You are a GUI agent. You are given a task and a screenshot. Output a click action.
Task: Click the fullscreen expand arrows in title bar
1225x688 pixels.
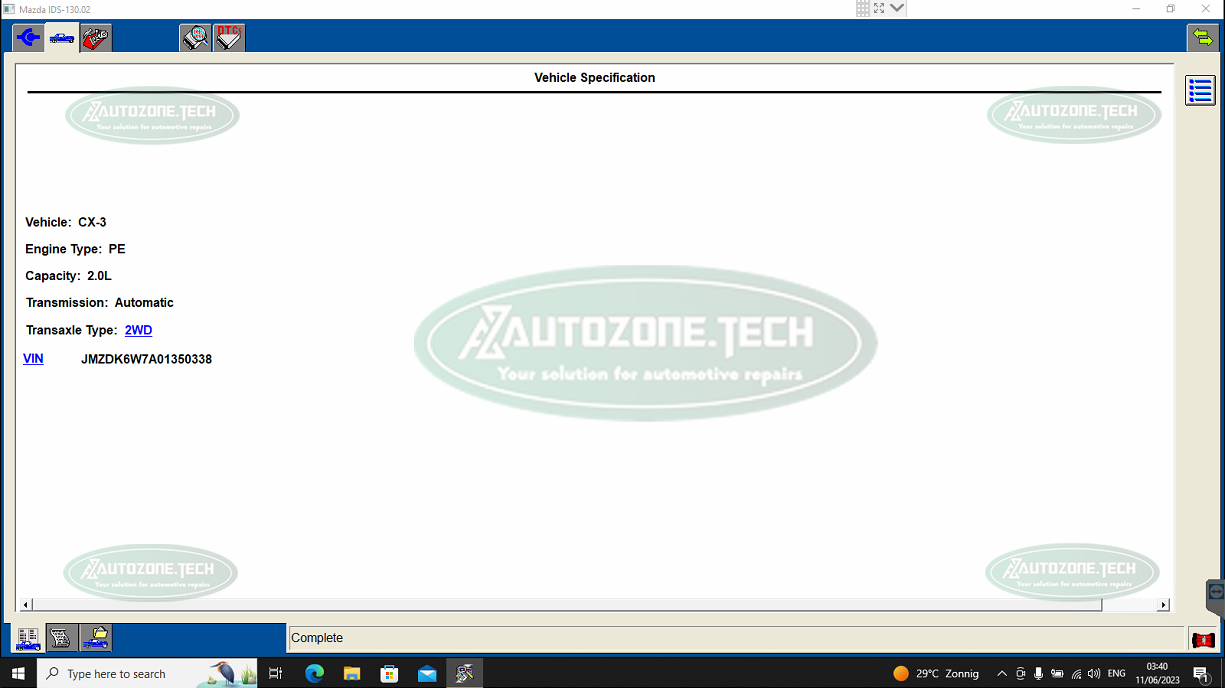pyautogui.click(x=879, y=8)
